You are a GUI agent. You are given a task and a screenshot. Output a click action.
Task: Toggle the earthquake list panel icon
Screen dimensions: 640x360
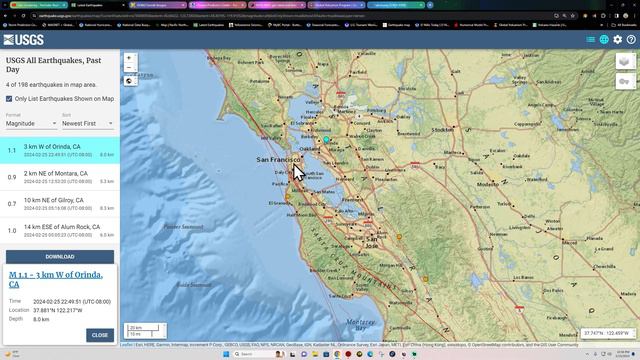tap(590, 40)
